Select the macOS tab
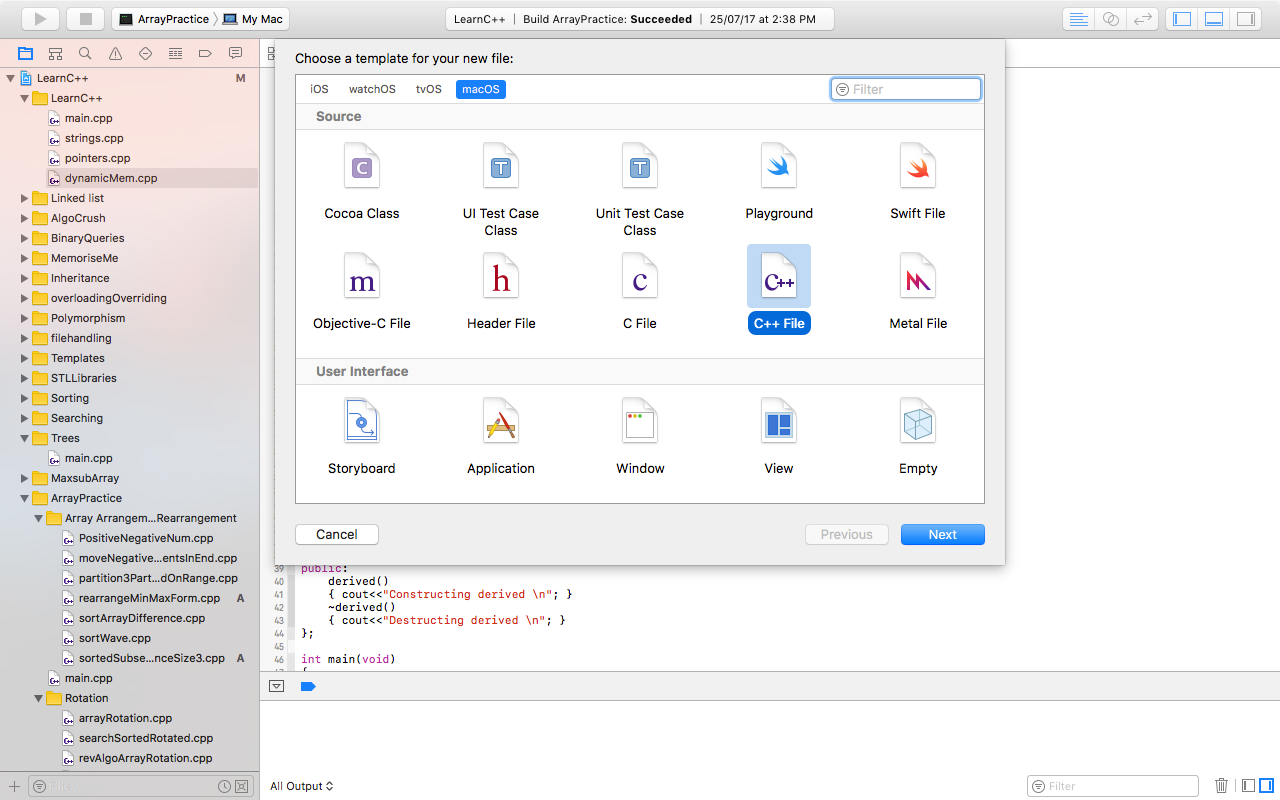Screen dimensions: 1280x800 pos(481,89)
